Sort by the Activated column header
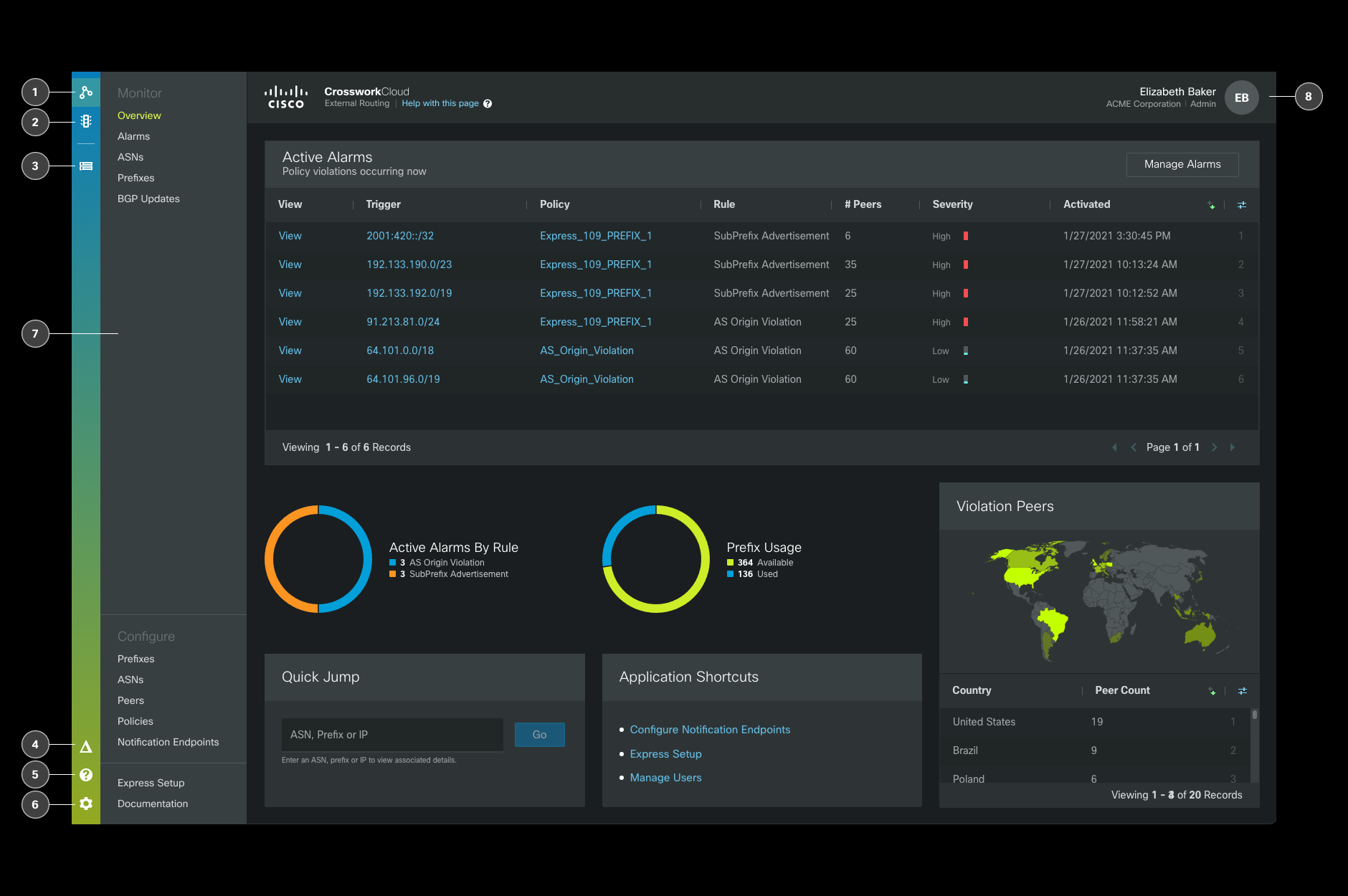This screenshot has height=896, width=1348. (1087, 204)
